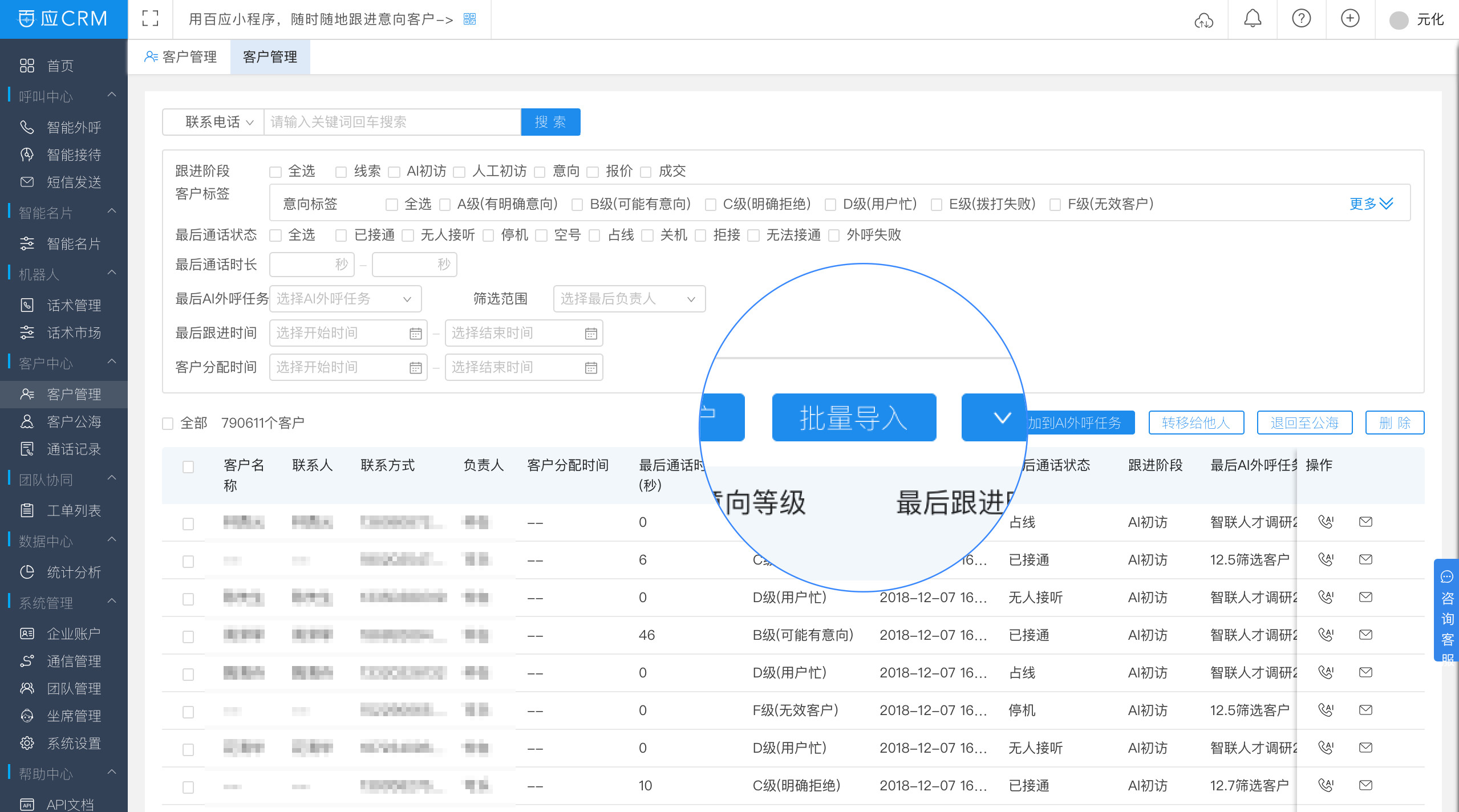Open the 联系电话 search field dropdown
The height and width of the screenshot is (812, 1459).
coord(213,122)
